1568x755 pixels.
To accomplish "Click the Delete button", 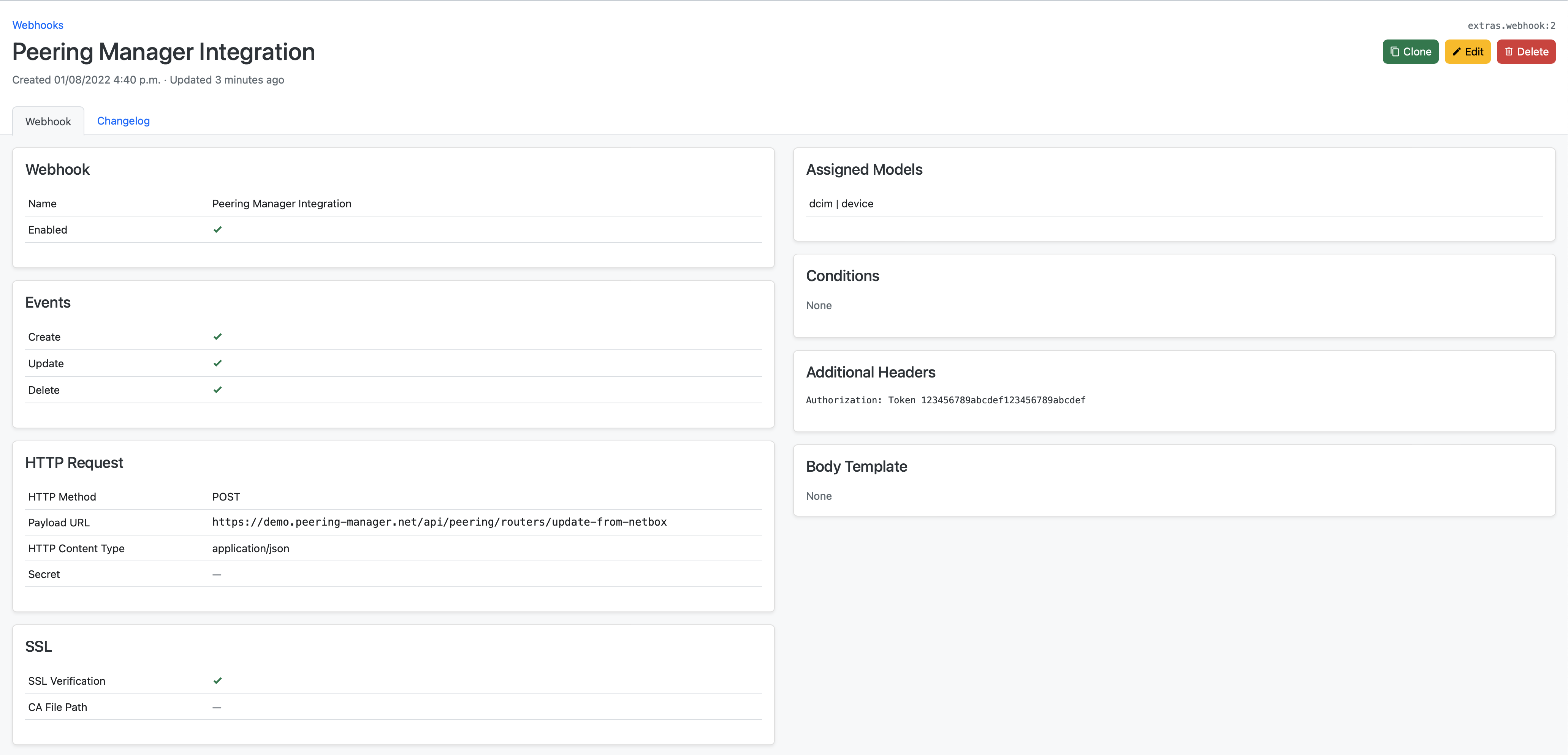I will tap(1526, 52).
